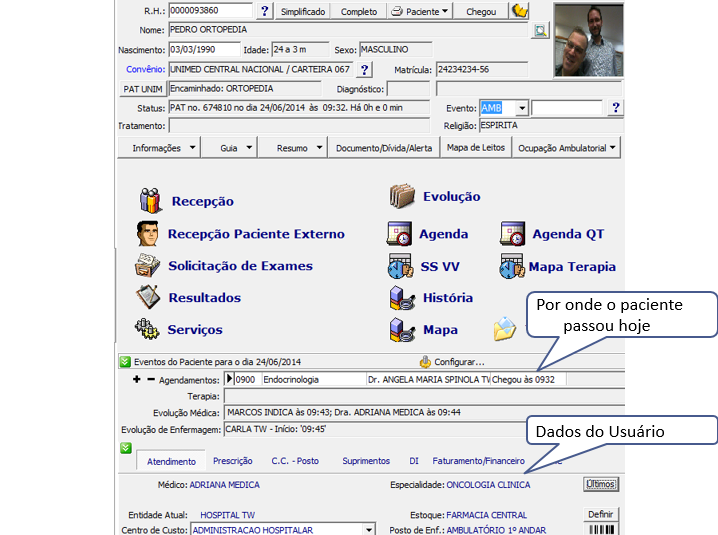Click the patient photo thumbnail

tap(588, 40)
